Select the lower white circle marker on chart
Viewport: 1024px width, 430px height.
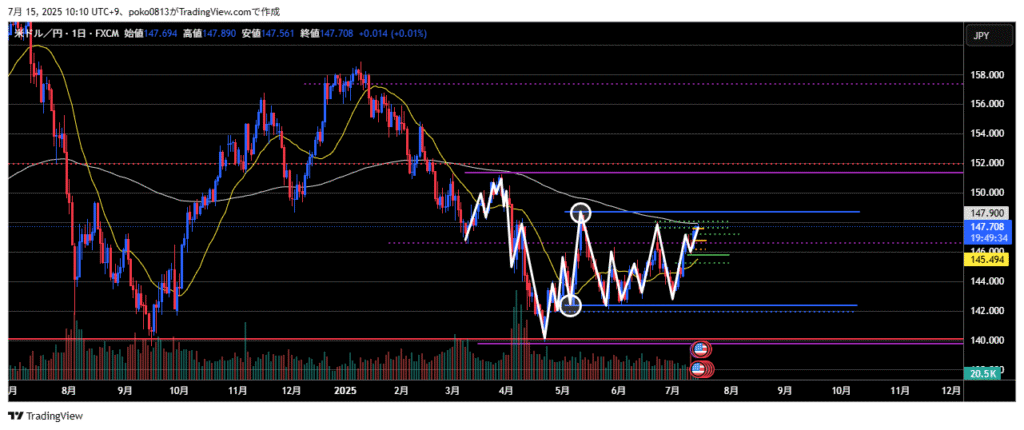click(x=571, y=306)
